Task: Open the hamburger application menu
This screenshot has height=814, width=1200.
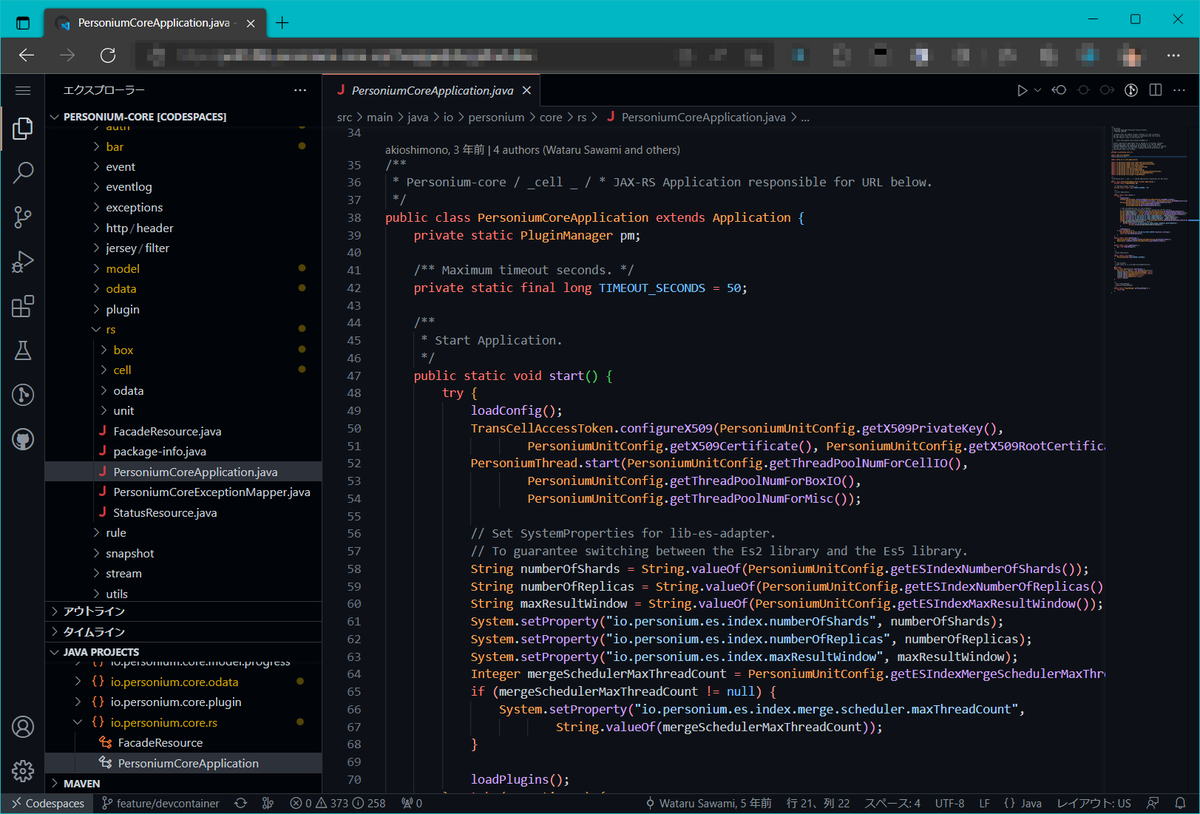Action: pyautogui.click(x=22, y=90)
